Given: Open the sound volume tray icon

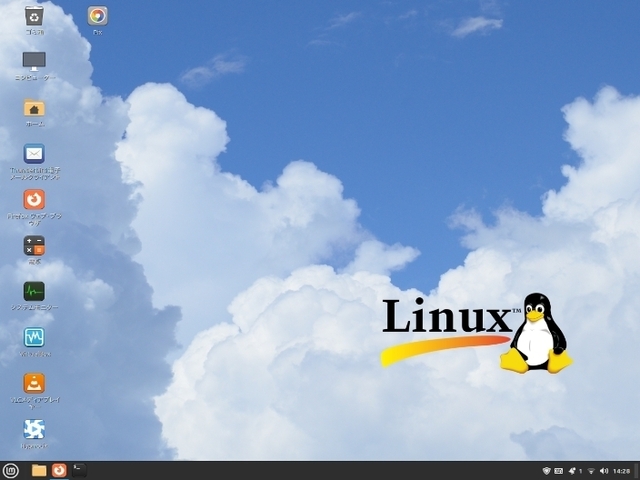Looking at the screenshot, I should 604,471.
